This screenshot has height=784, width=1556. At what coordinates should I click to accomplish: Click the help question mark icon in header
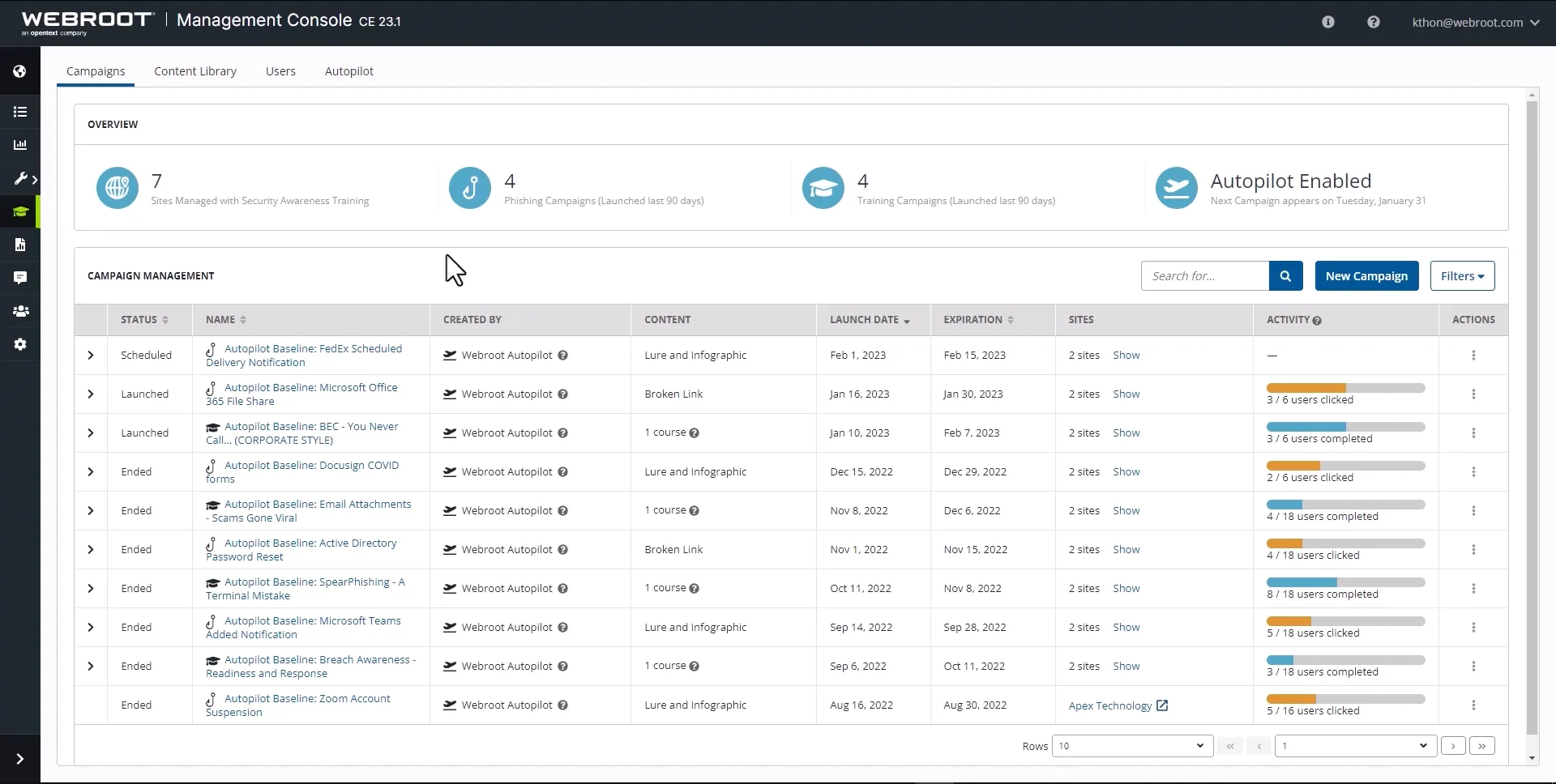click(x=1373, y=22)
